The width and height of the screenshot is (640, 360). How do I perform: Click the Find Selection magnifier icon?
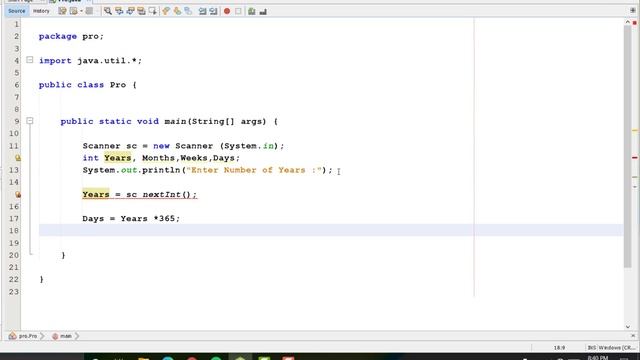[108, 11]
